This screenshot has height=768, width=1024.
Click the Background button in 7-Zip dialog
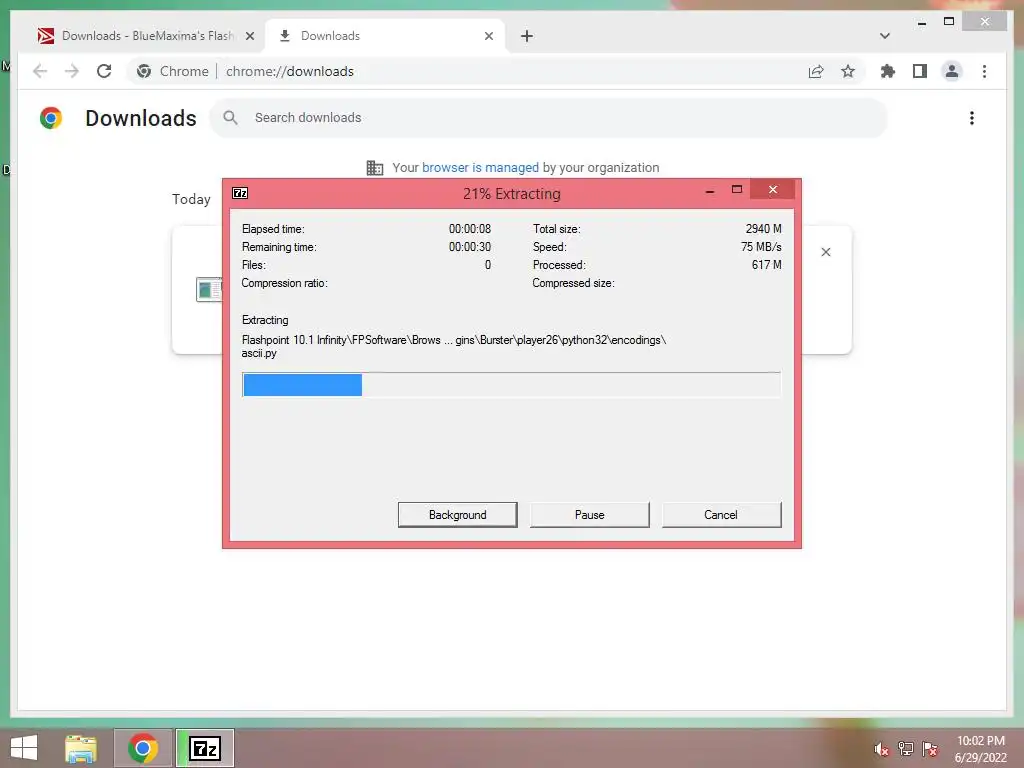[457, 515]
